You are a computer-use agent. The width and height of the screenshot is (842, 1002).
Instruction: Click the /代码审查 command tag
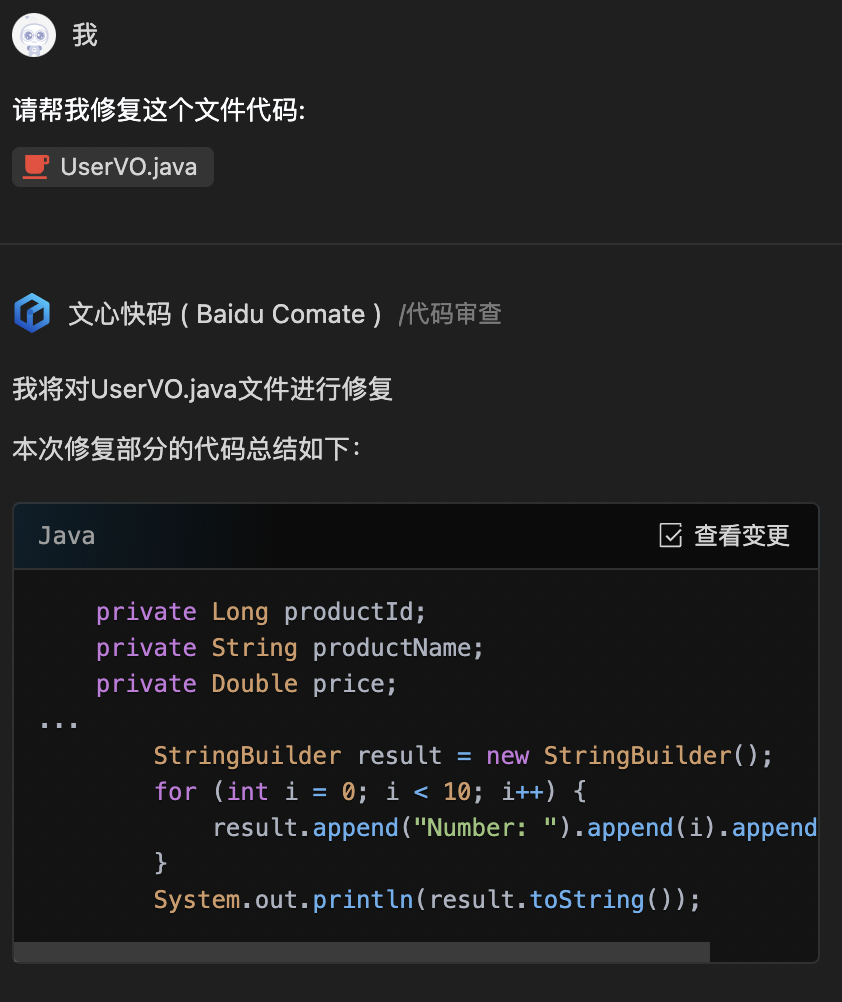pyautogui.click(x=450, y=314)
